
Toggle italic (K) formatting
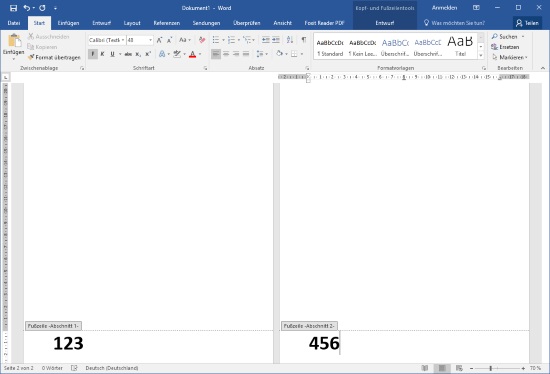click(102, 54)
